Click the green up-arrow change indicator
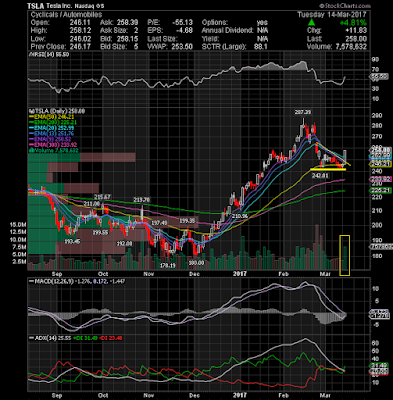 click(x=311, y=23)
